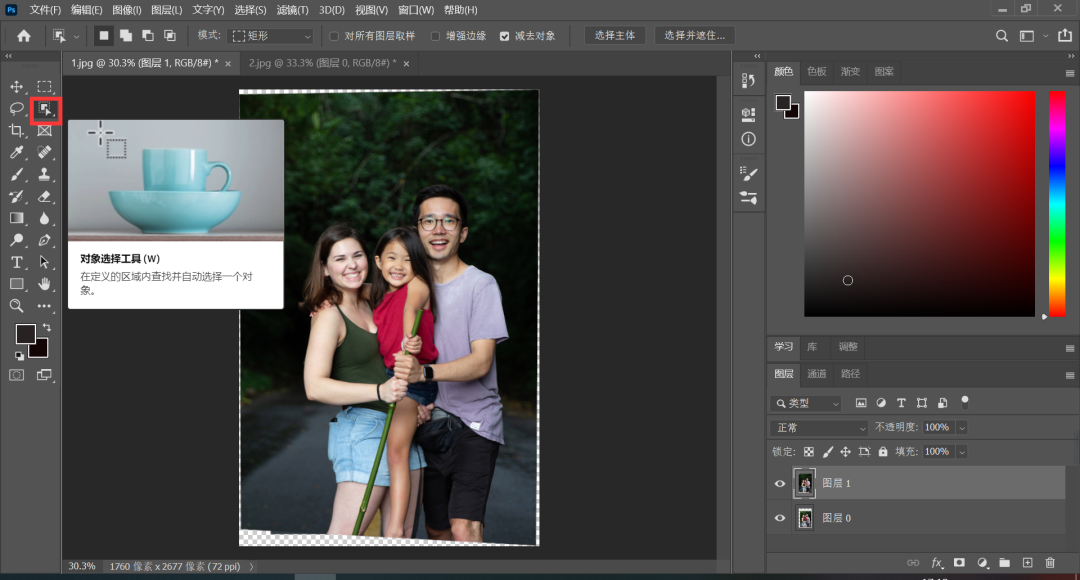Open the Layers panel flyout menu
This screenshot has width=1080, height=580.
1070,375
